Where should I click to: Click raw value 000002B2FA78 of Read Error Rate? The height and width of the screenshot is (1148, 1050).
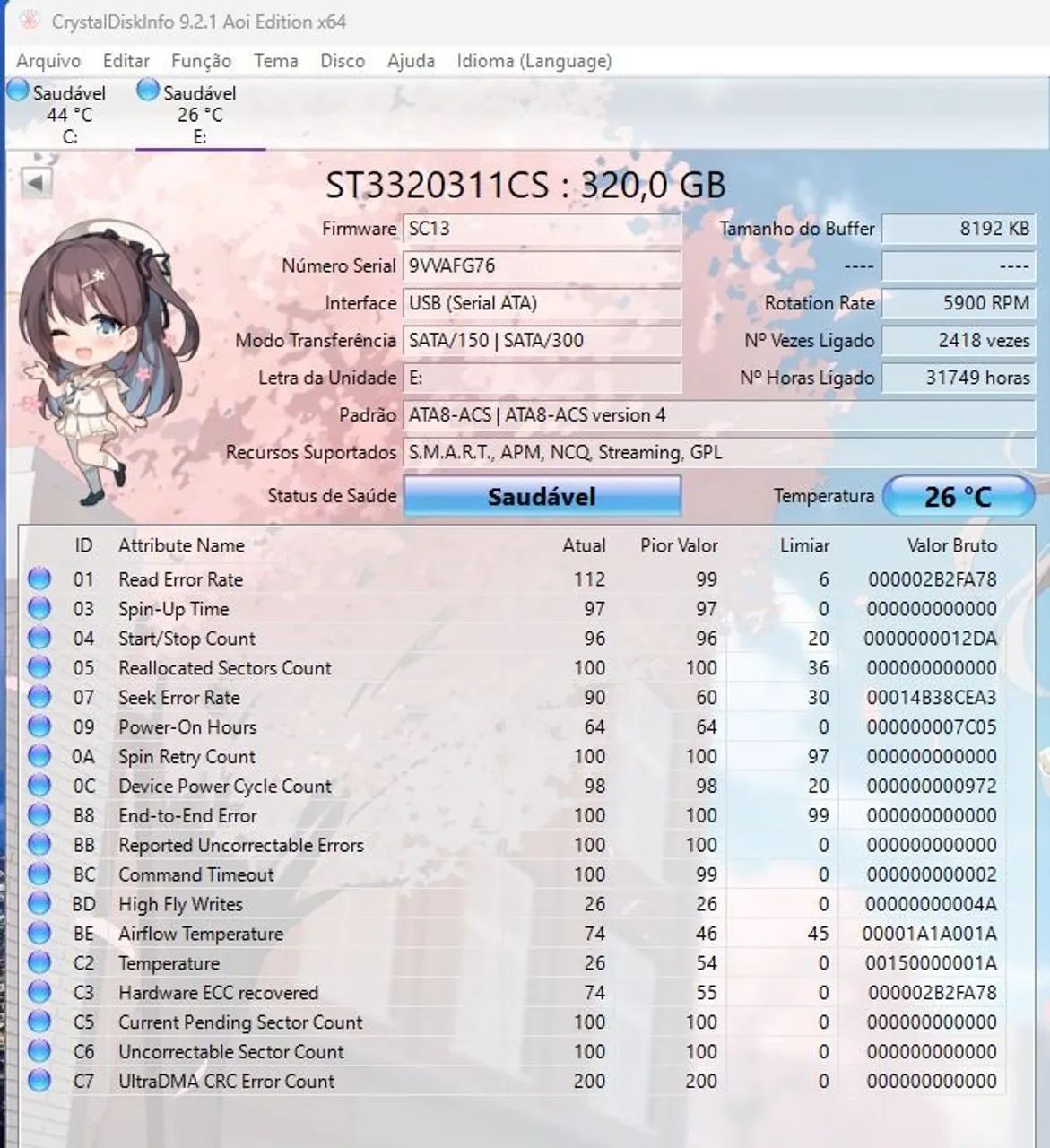point(932,579)
